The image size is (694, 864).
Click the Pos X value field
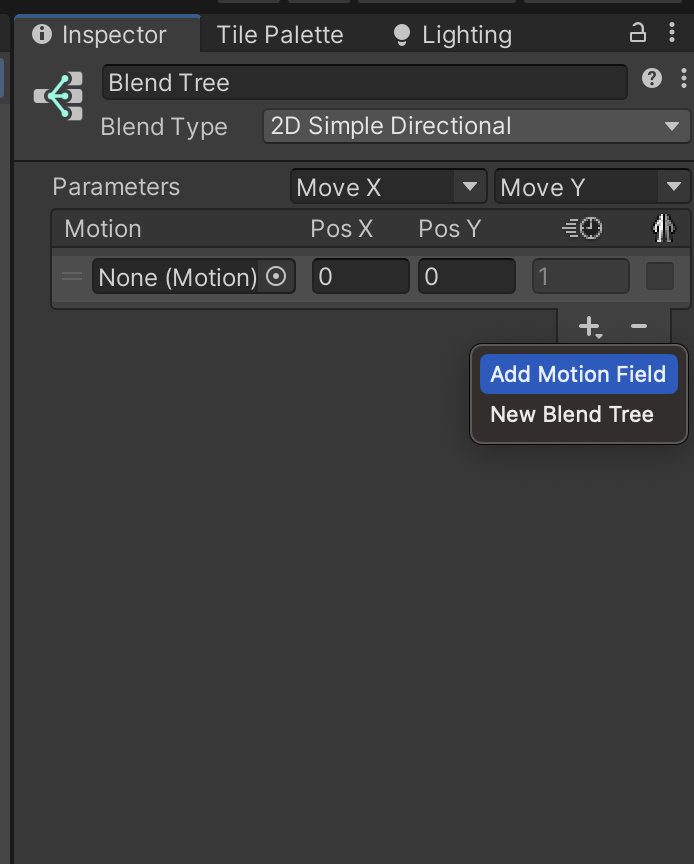[x=360, y=277]
